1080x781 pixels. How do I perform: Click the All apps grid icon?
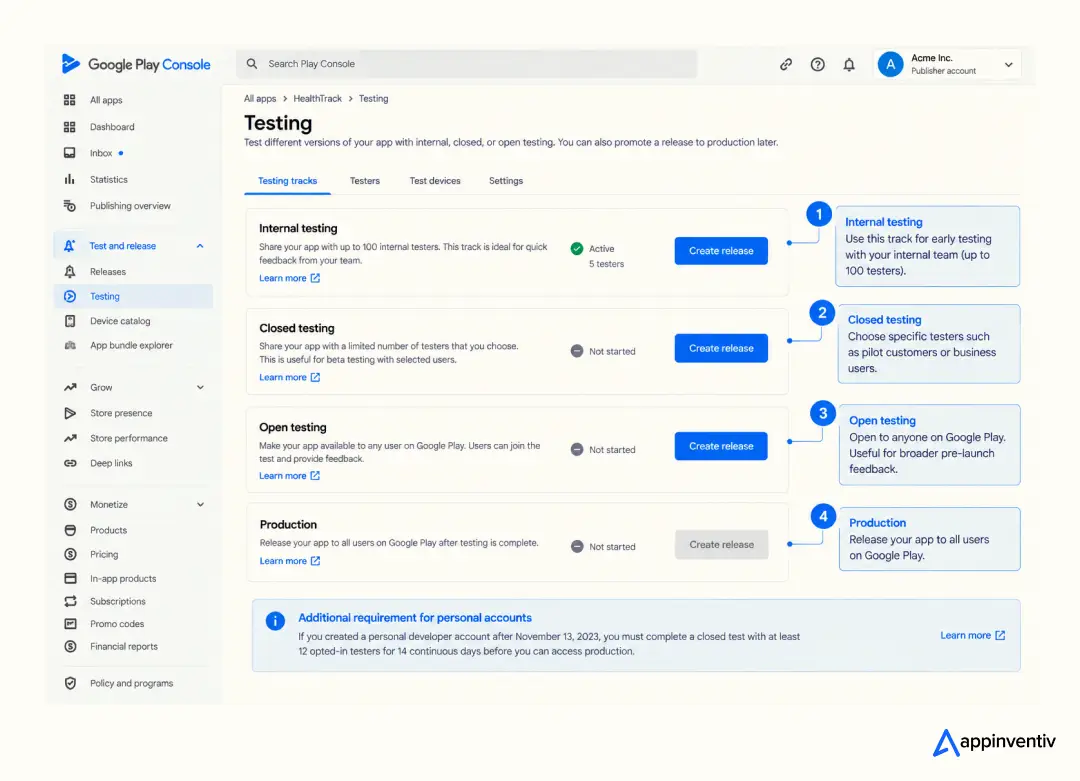pyautogui.click(x=70, y=100)
